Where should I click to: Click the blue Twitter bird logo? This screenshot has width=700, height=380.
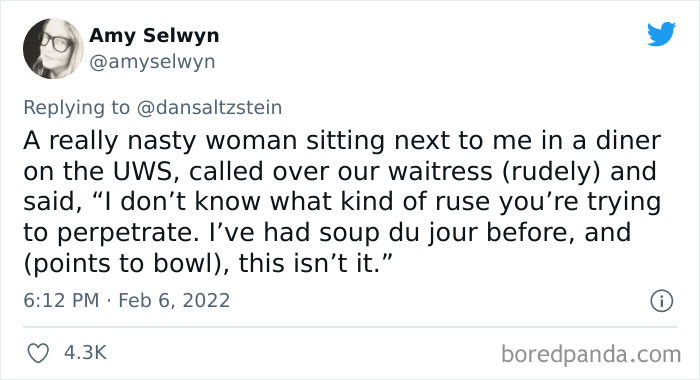(x=662, y=34)
